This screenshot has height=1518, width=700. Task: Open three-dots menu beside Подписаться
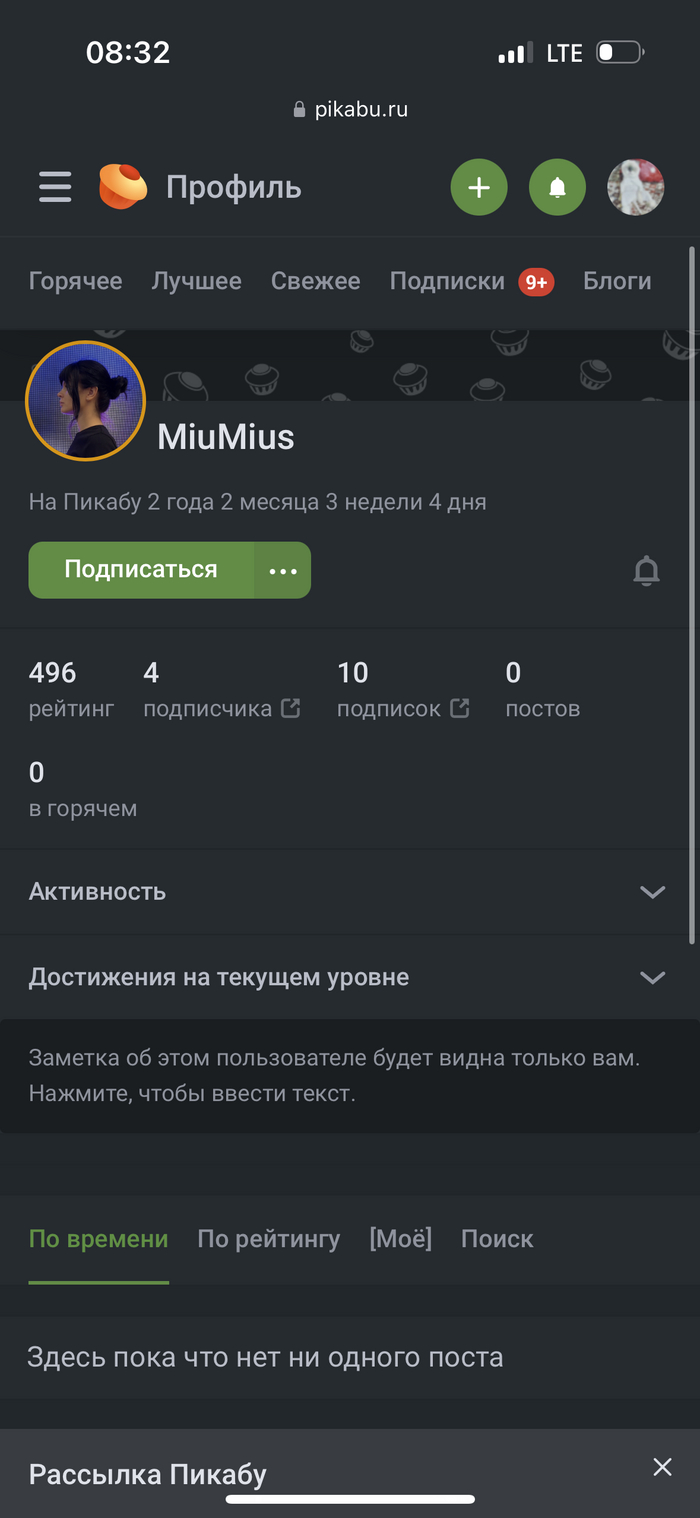[283, 571]
